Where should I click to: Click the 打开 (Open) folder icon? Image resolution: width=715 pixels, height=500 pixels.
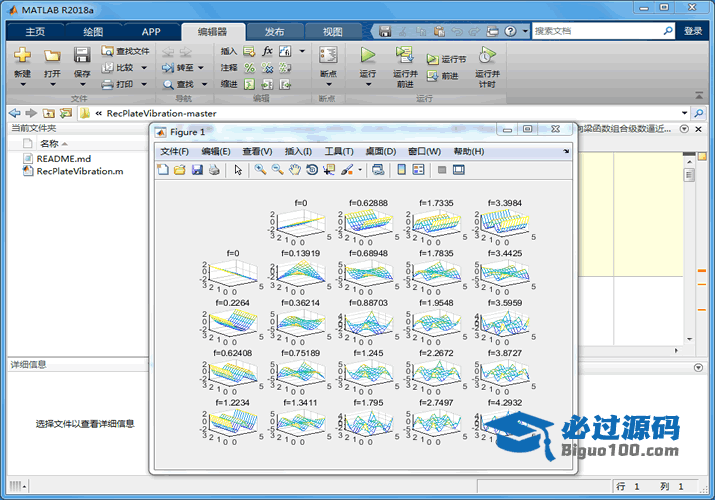52,55
